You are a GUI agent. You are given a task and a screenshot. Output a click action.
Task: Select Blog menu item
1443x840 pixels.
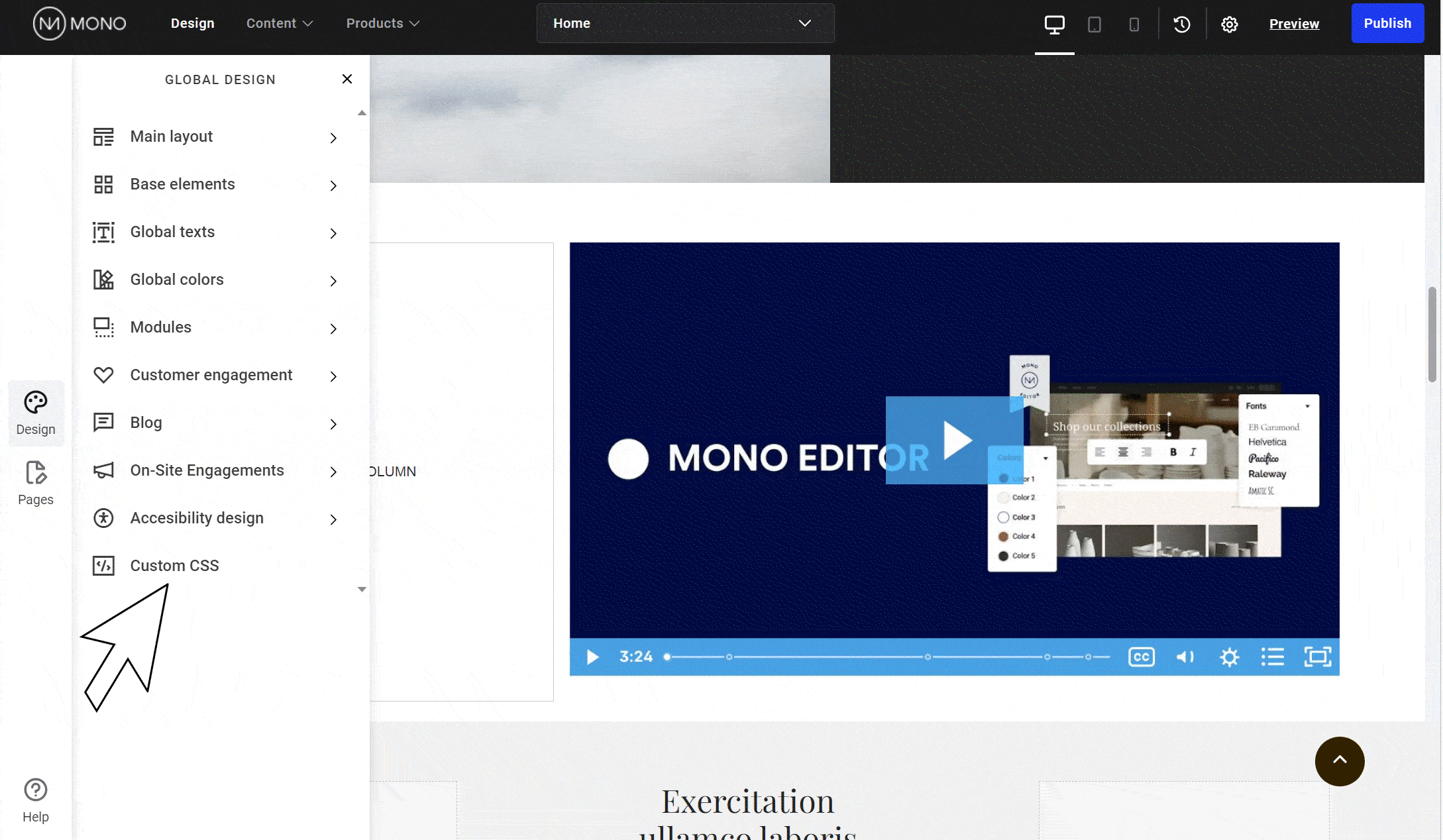click(215, 423)
